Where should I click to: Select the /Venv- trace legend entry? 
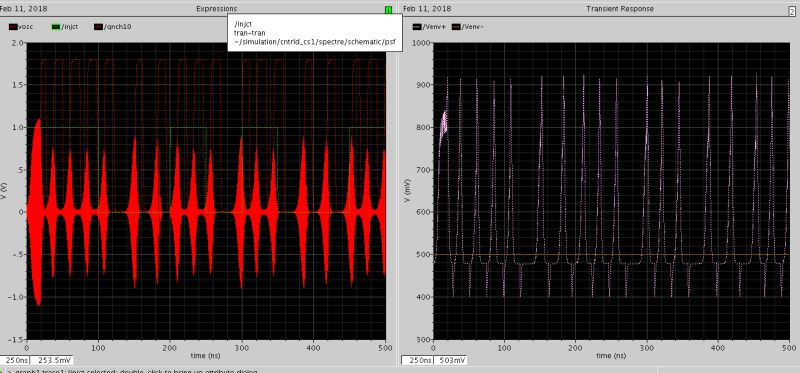467,27
